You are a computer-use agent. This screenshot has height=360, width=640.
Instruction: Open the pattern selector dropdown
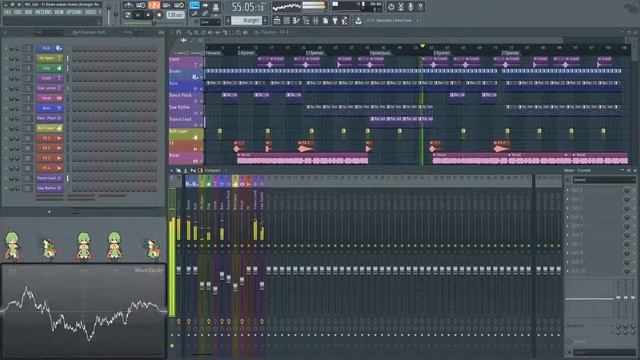tap(247, 20)
